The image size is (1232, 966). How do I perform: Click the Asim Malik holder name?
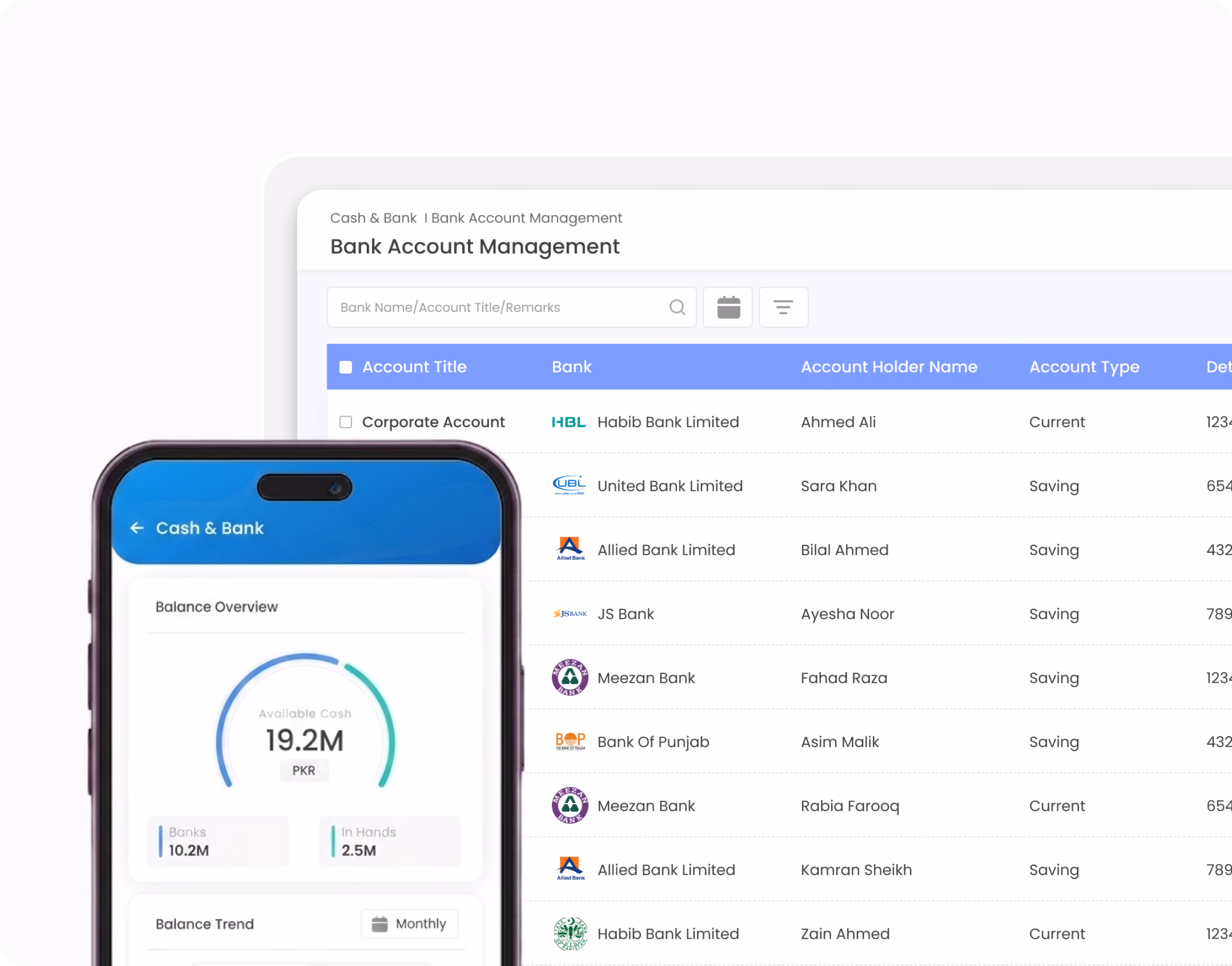point(839,742)
